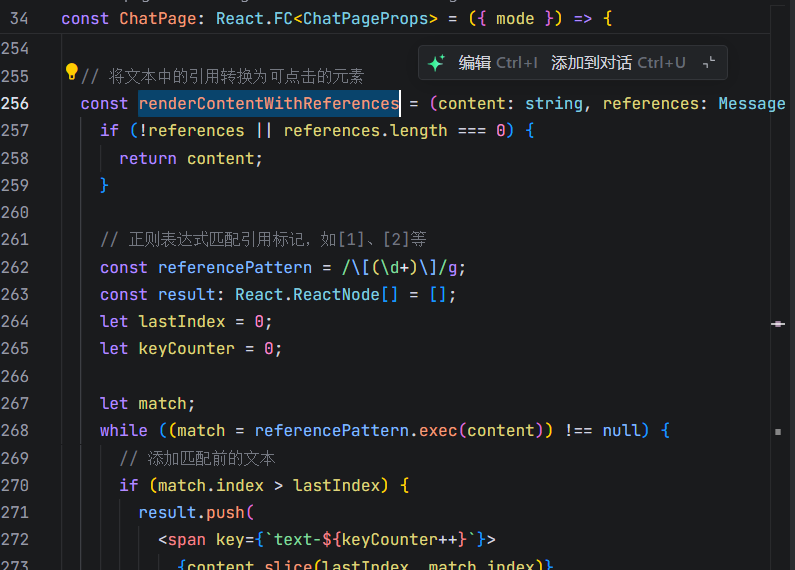Click span tag on line 272

[x=187, y=540]
